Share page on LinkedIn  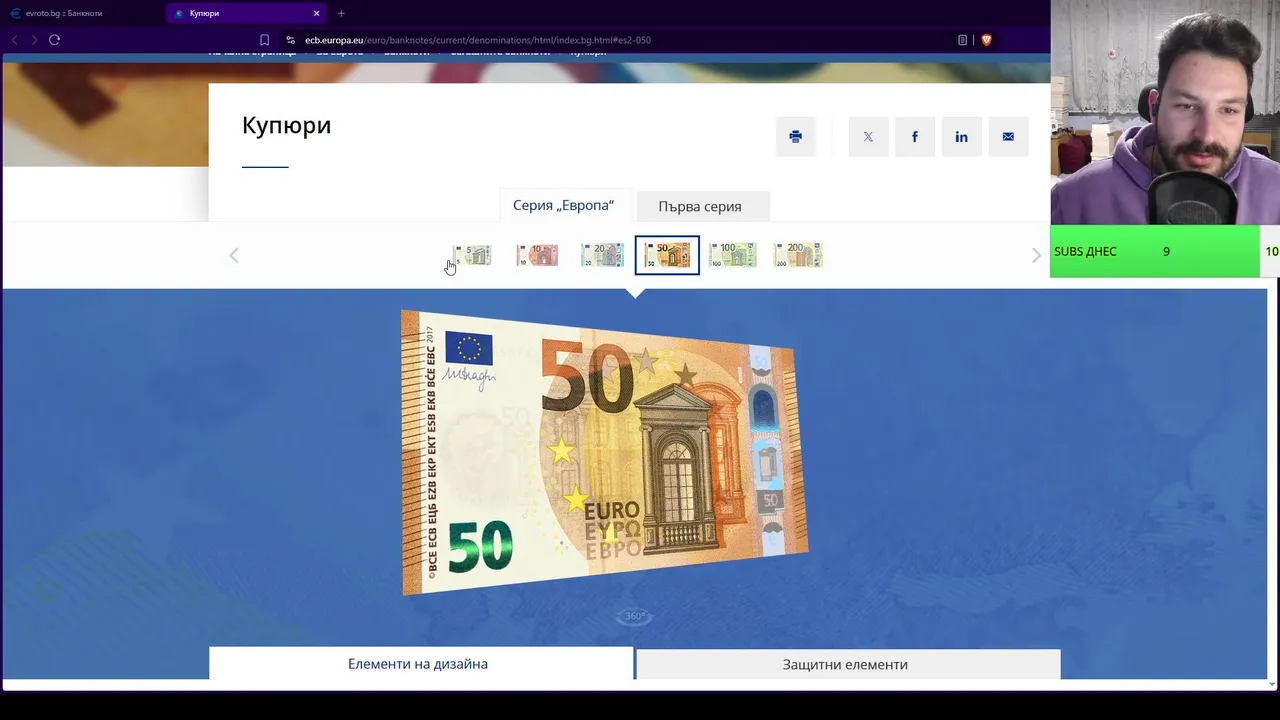tap(961, 137)
